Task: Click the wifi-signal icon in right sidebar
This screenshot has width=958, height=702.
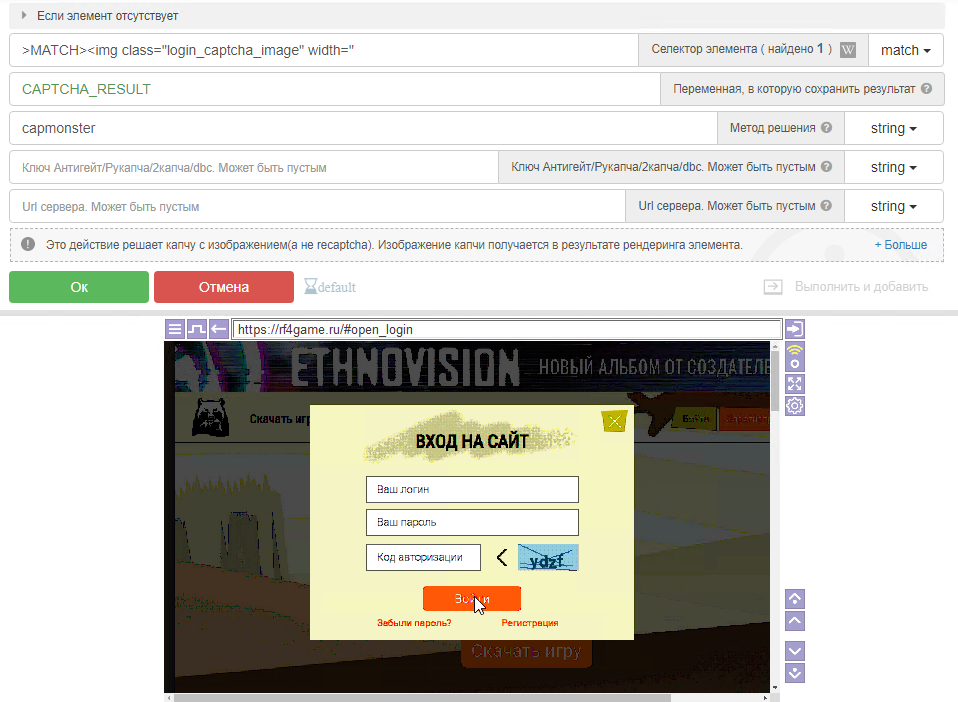Action: point(795,355)
